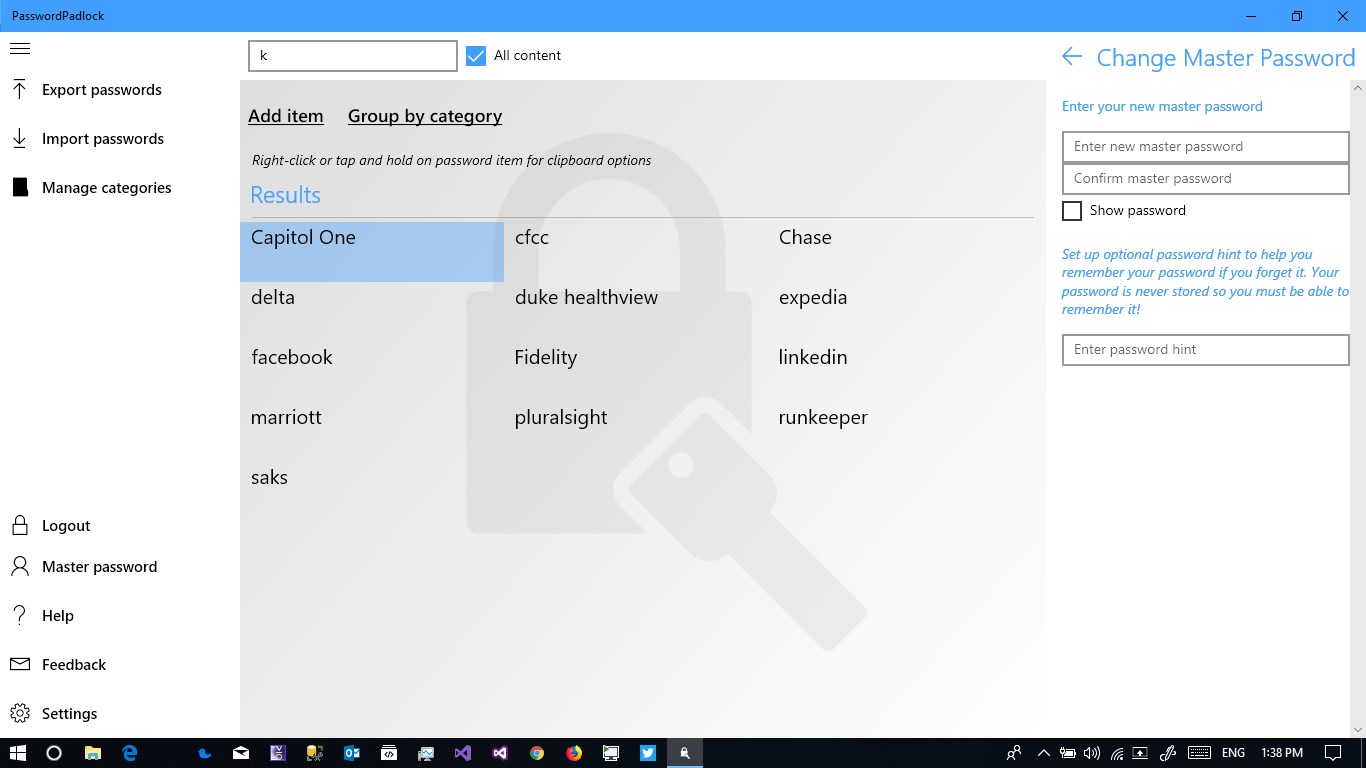Open the Windows Start menu
Viewport: 1366px width, 768px height.
pyautogui.click(x=17, y=752)
